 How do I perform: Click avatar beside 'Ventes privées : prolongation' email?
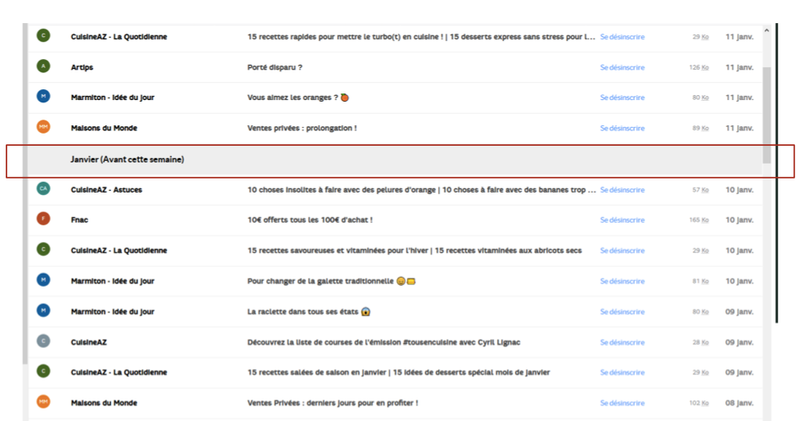42,128
